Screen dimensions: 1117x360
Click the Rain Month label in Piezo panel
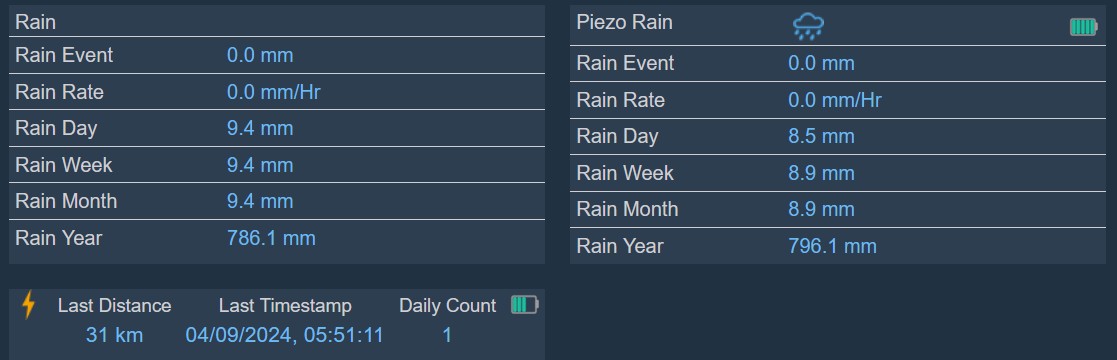pos(627,209)
